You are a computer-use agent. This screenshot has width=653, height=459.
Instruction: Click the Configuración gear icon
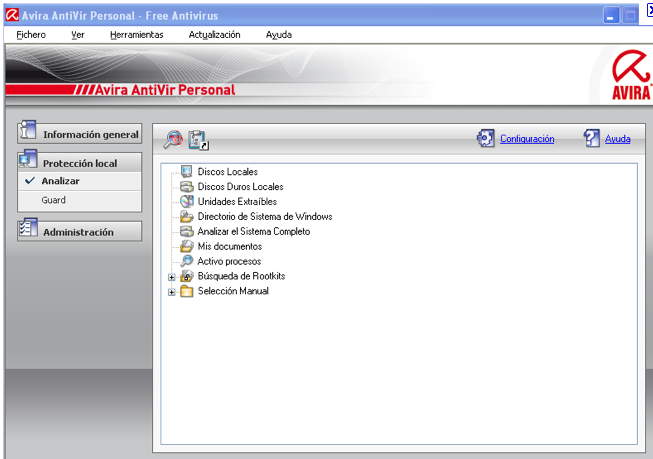point(486,138)
